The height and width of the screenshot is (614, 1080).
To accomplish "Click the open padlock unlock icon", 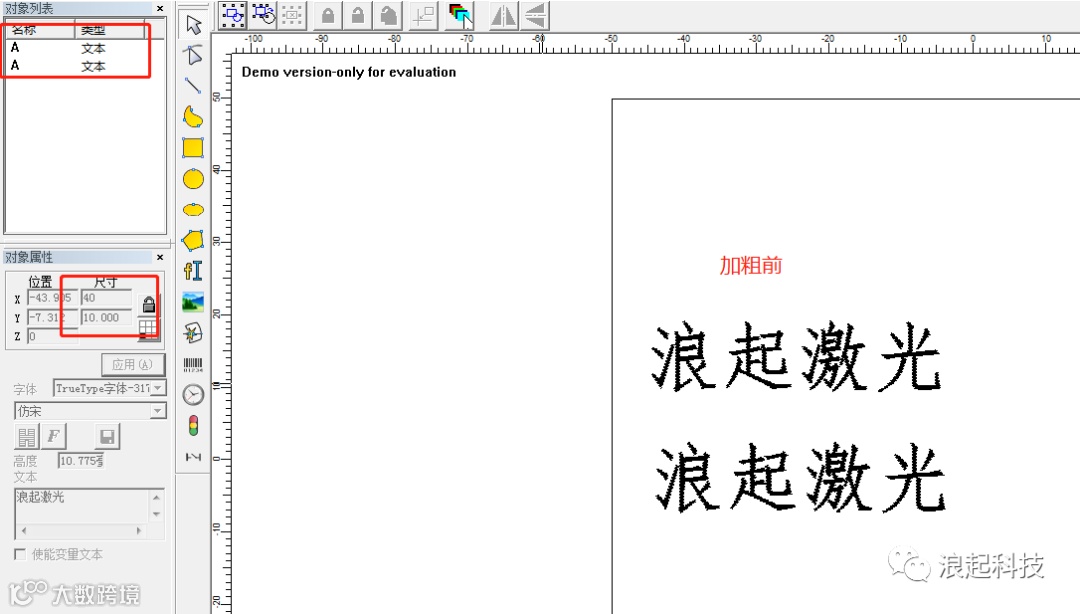I will [358, 15].
